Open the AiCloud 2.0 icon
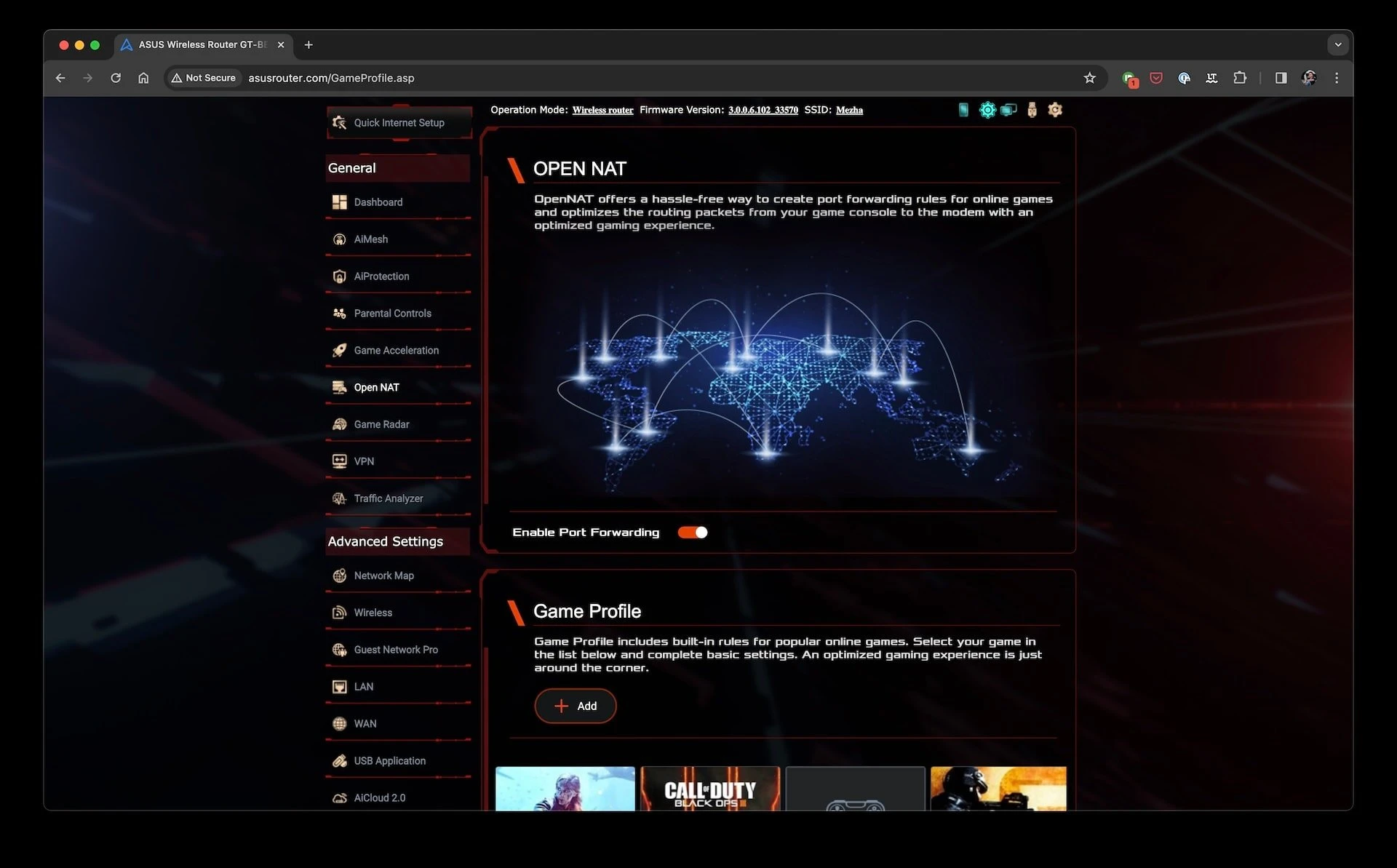 click(x=339, y=798)
